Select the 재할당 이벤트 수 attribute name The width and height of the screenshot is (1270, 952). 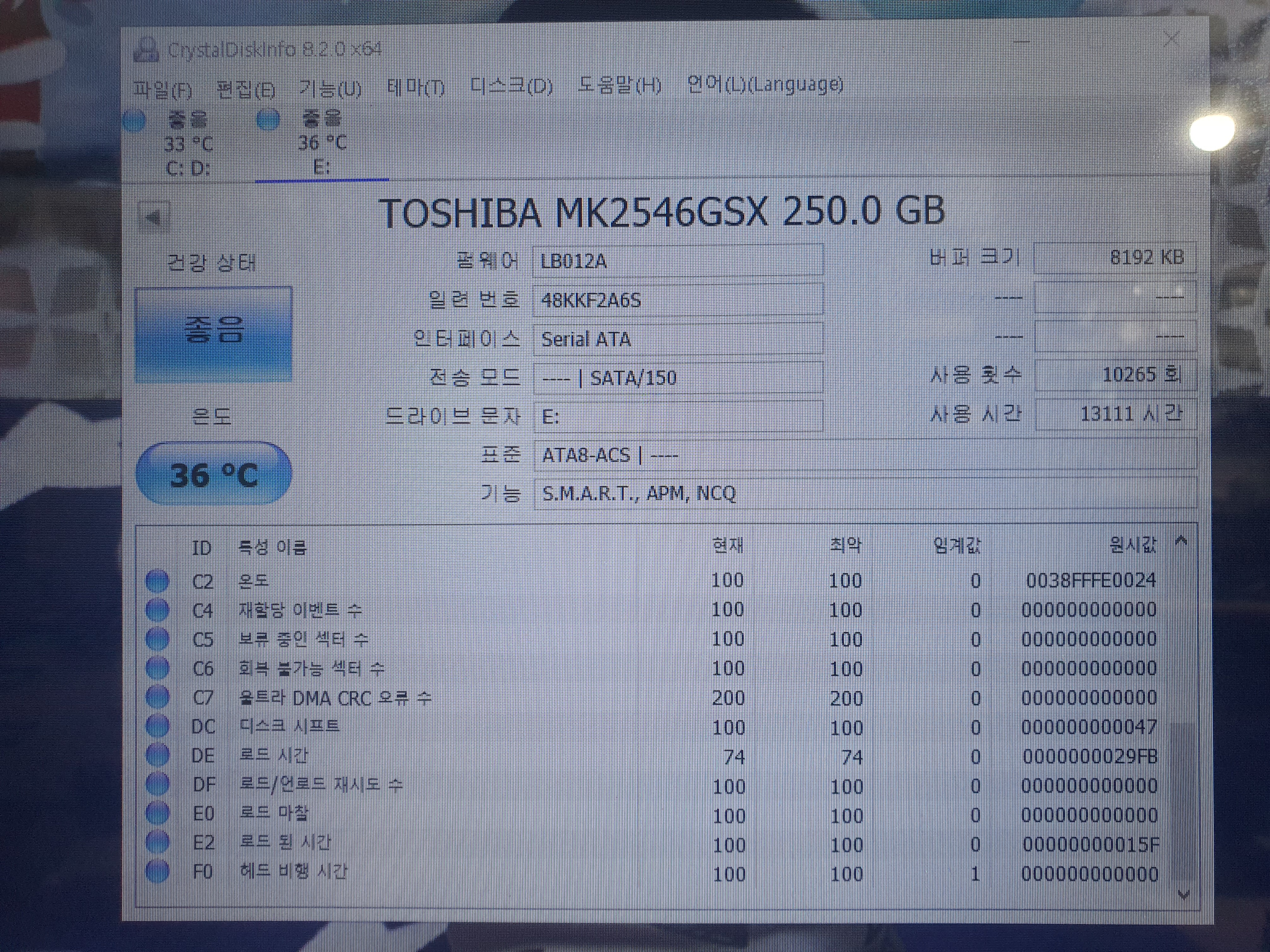pos(300,610)
